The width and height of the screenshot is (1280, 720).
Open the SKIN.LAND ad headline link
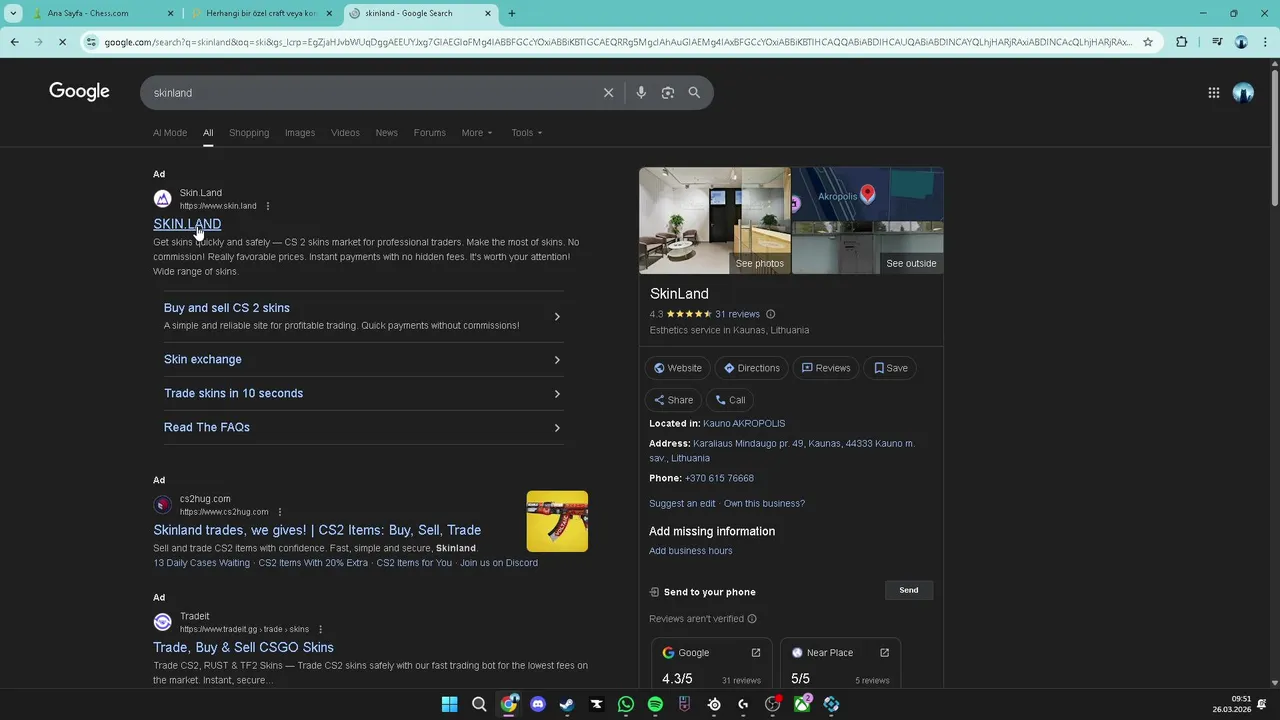(187, 224)
